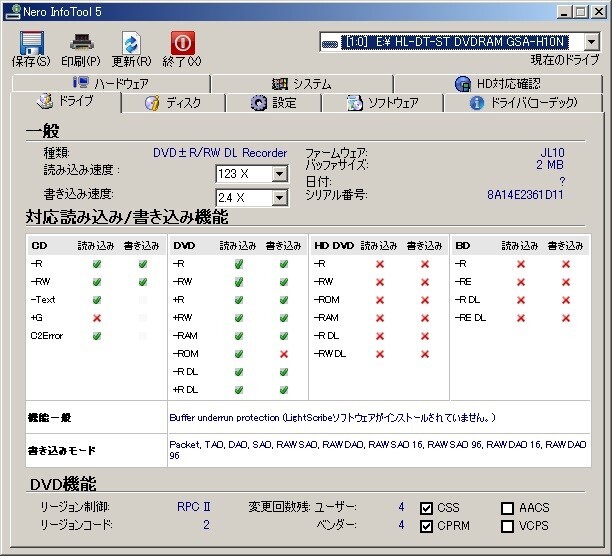Click the 印刷(P) label

pos(81,62)
